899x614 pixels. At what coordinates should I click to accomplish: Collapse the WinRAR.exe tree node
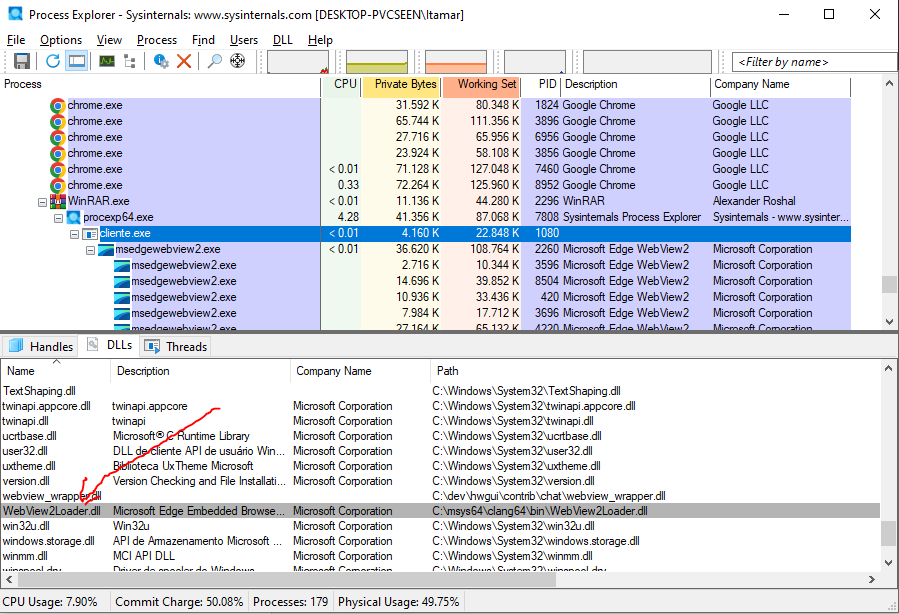[x=42, y=202]
